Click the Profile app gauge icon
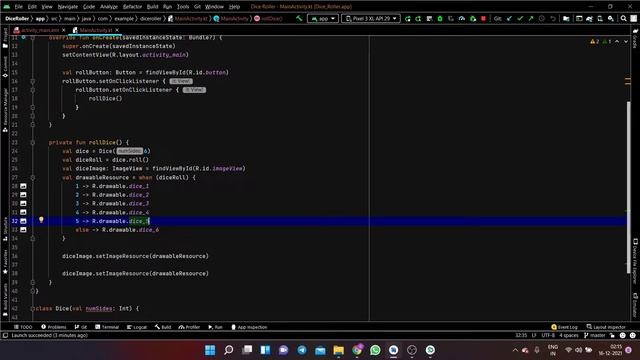Image resolution: width=640 pixels, height=360 pixels. pos(462,18)
